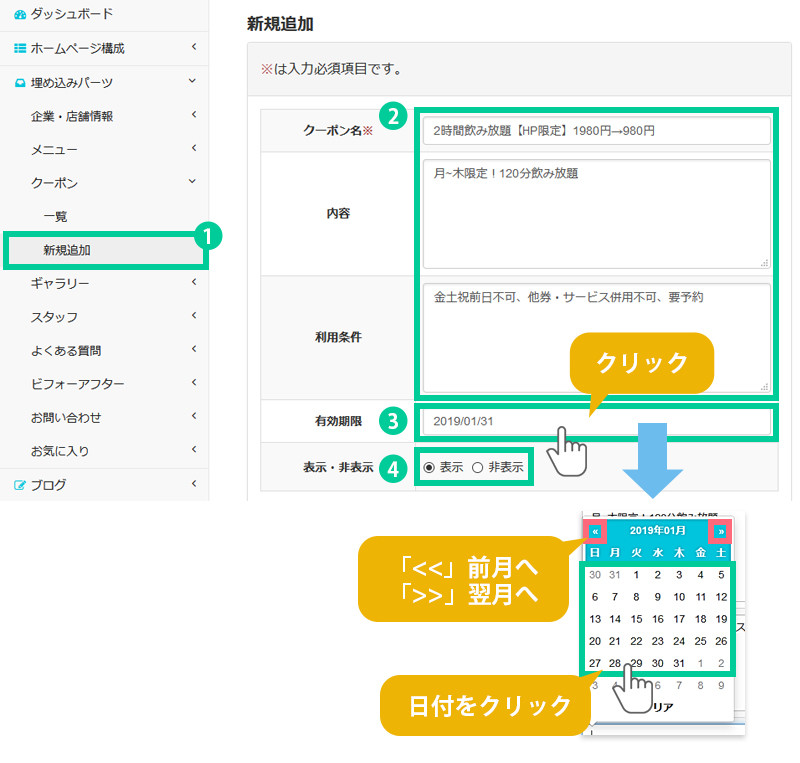
Task: Pick January 28 in the calendar
Action: [616, 664]
